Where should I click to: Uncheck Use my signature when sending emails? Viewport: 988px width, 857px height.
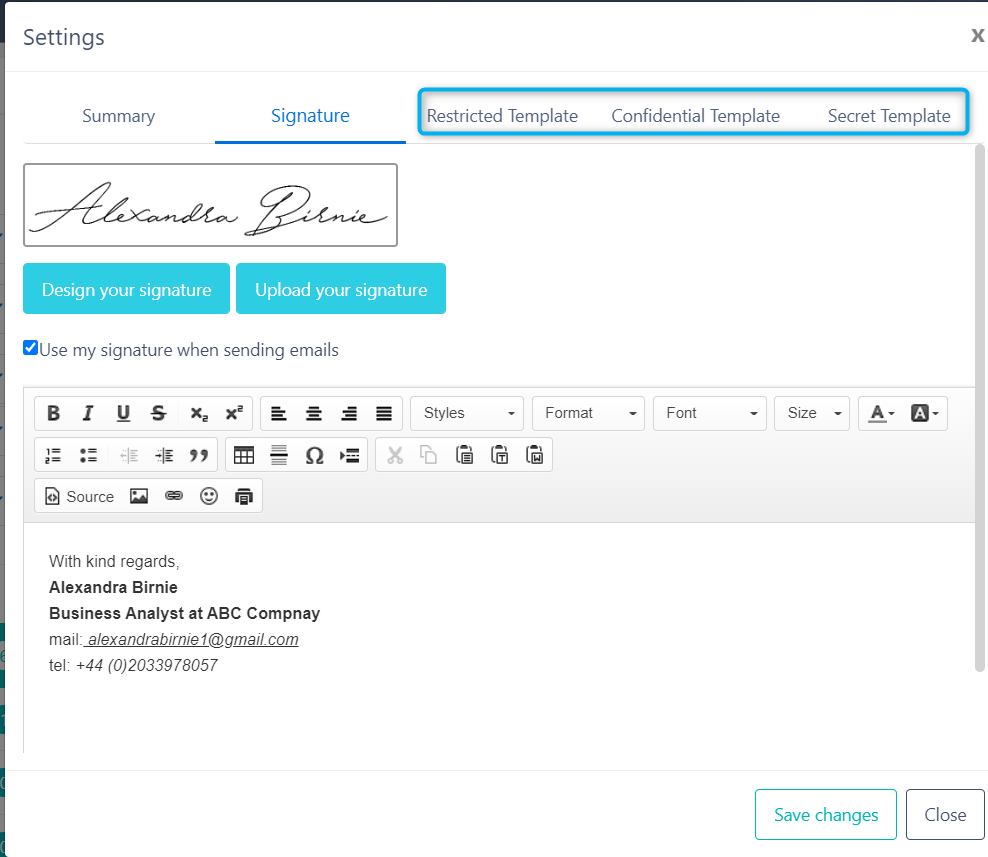point(30,348)
